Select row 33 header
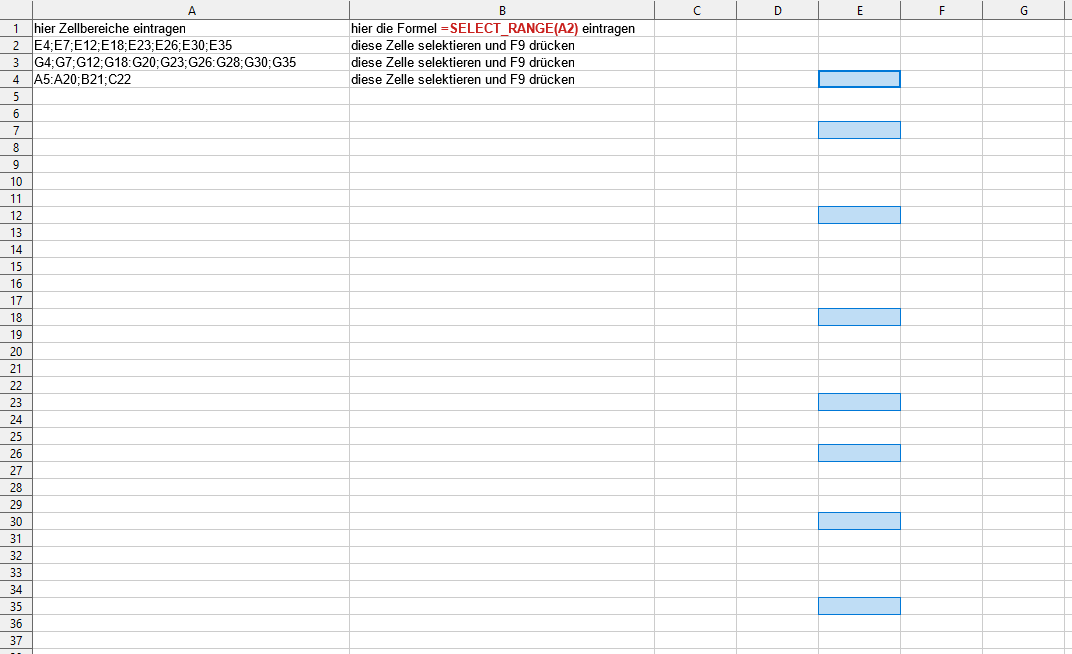The image size is (1072, 654). click(x=16, y=572)
